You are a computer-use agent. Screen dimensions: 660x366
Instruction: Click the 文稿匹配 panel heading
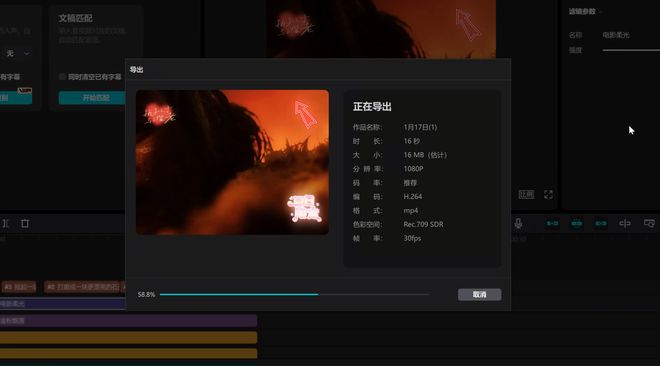[x=75, y=18]
